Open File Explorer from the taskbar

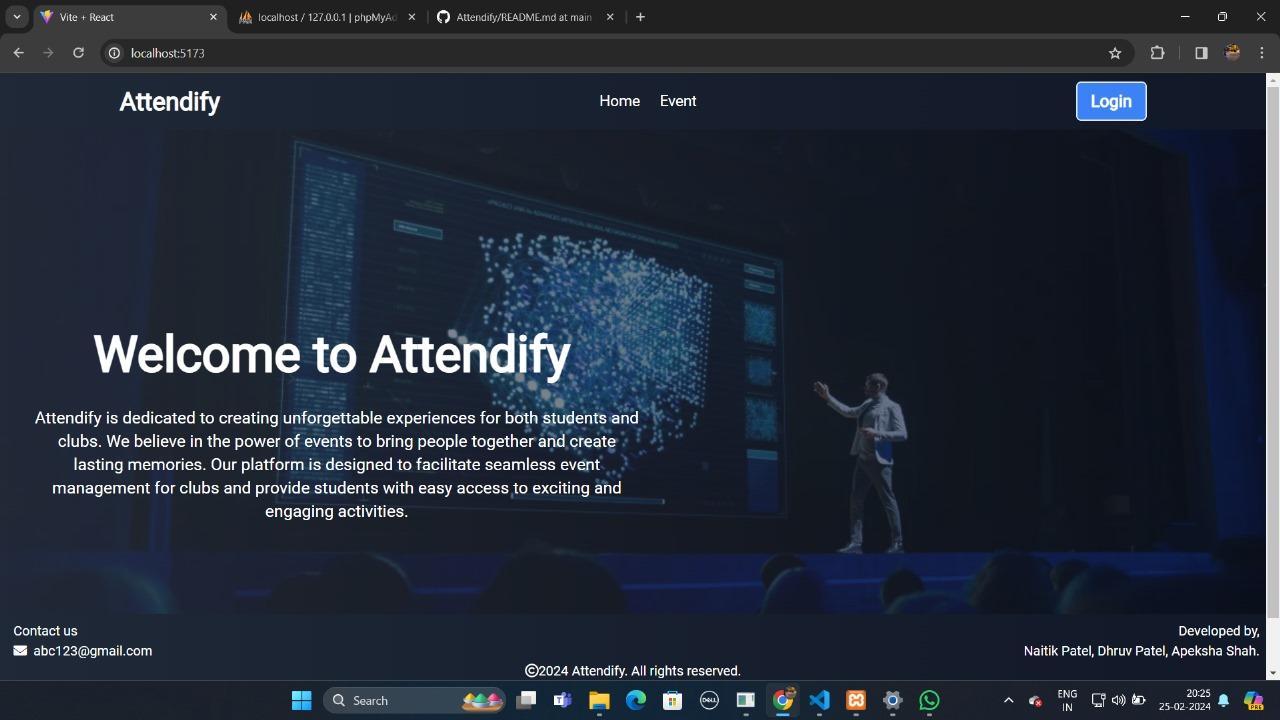[599, 700]
